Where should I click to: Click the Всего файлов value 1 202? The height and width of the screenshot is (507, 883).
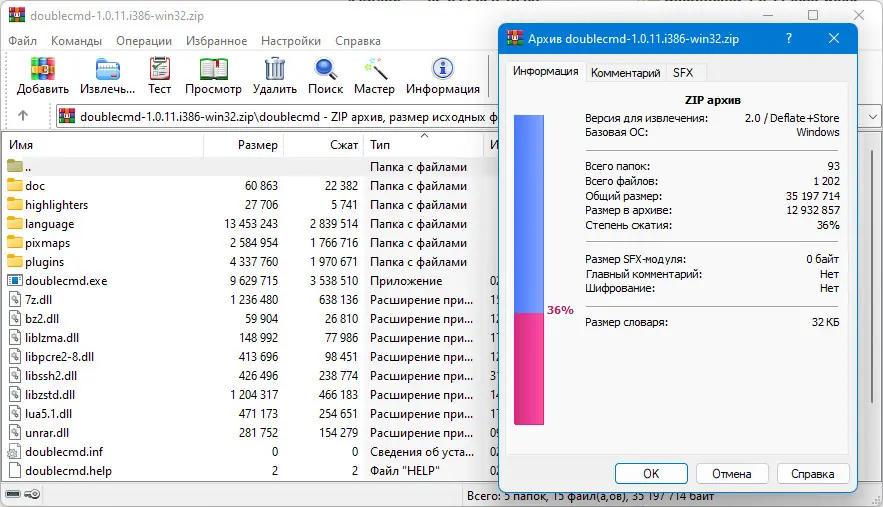826,181
